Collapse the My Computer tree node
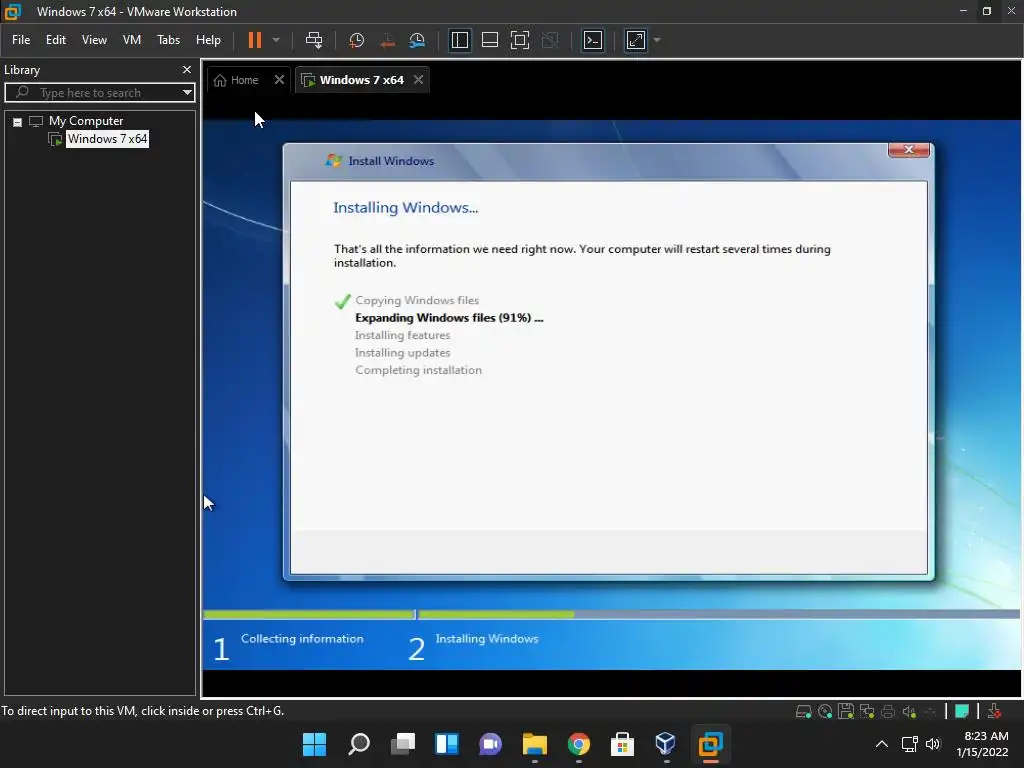 (x=18, y=121)
